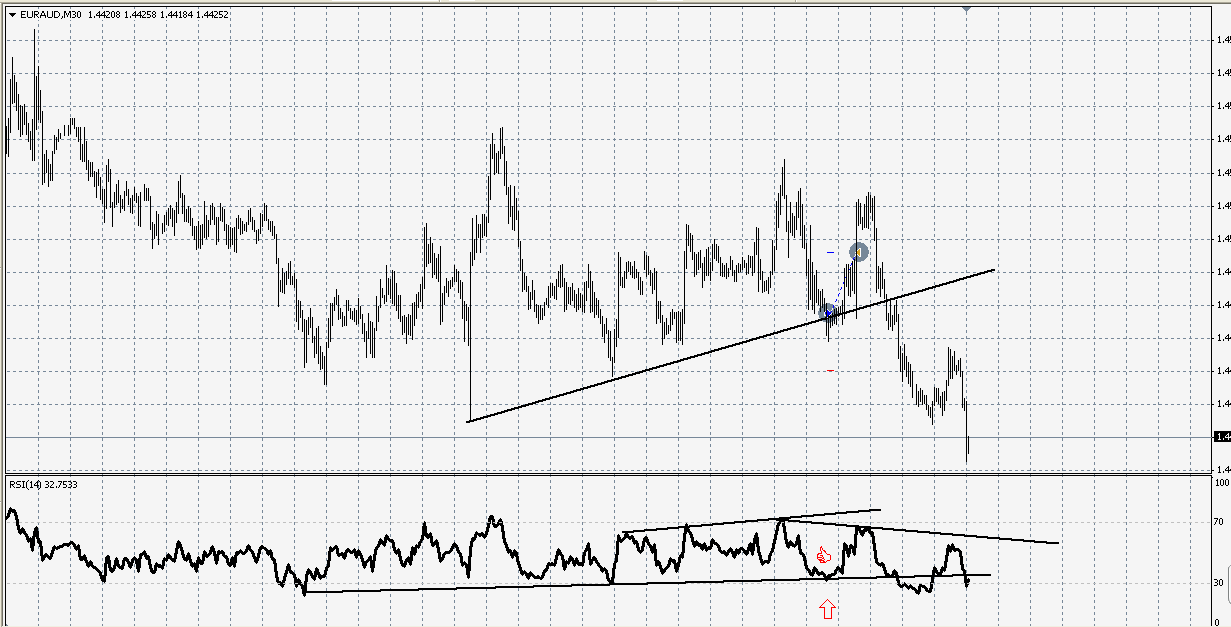This screenshot has height=627, width=1231.
Task: Click the RSI(14) 32.7533 indicator label
Action: coord(44,485)
